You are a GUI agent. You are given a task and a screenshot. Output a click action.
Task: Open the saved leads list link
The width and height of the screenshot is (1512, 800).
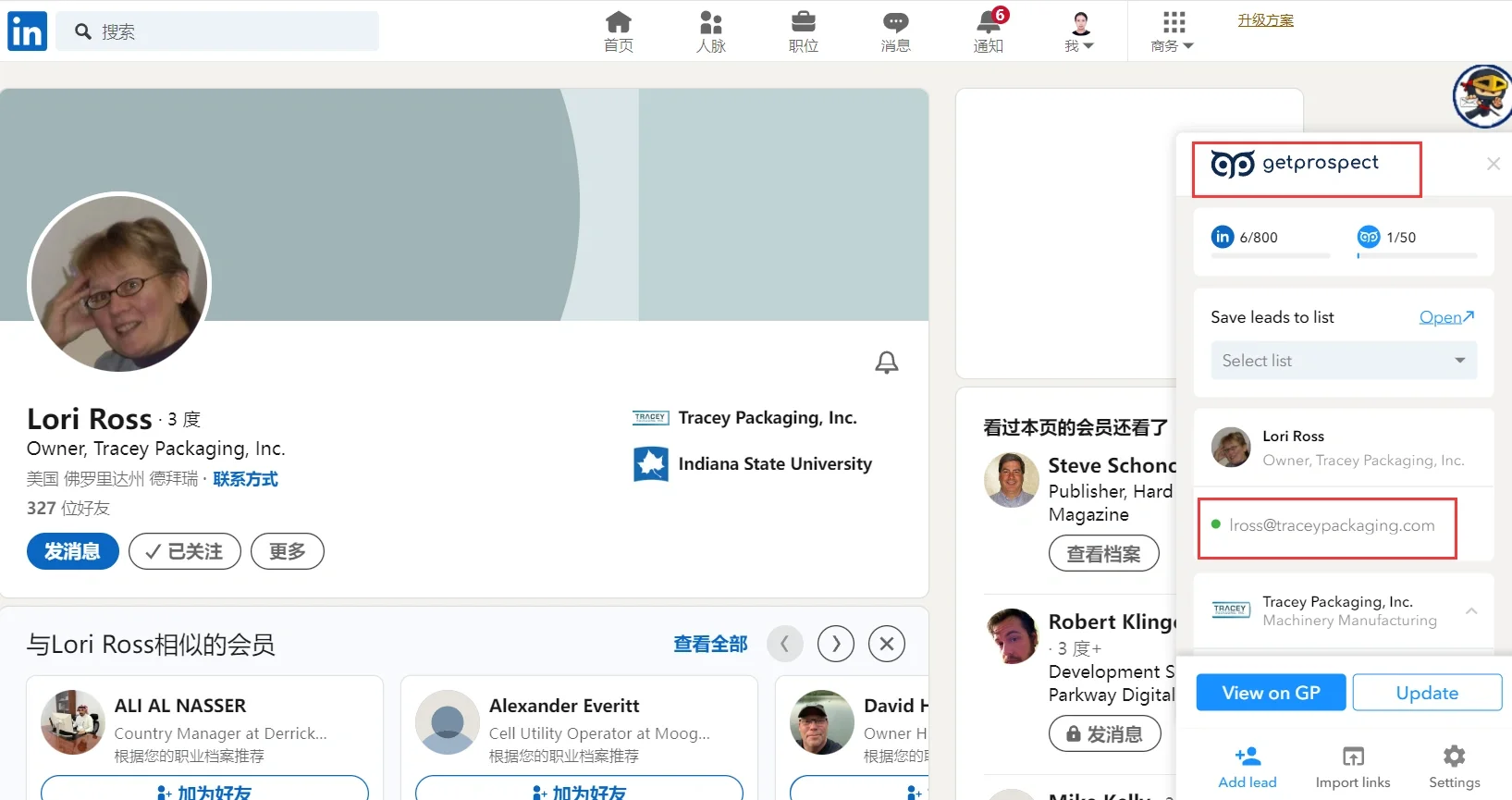pyautogui.click(x=1446, y=317)
